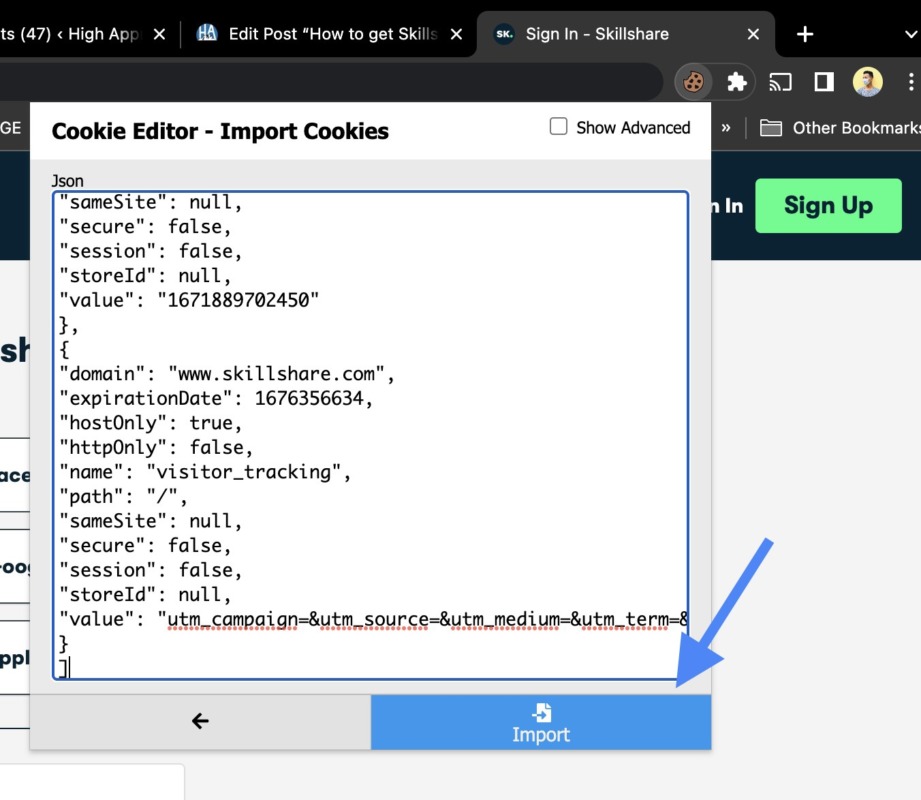Close the High App tab
This screenshot has width=921, height=800.
159,34
